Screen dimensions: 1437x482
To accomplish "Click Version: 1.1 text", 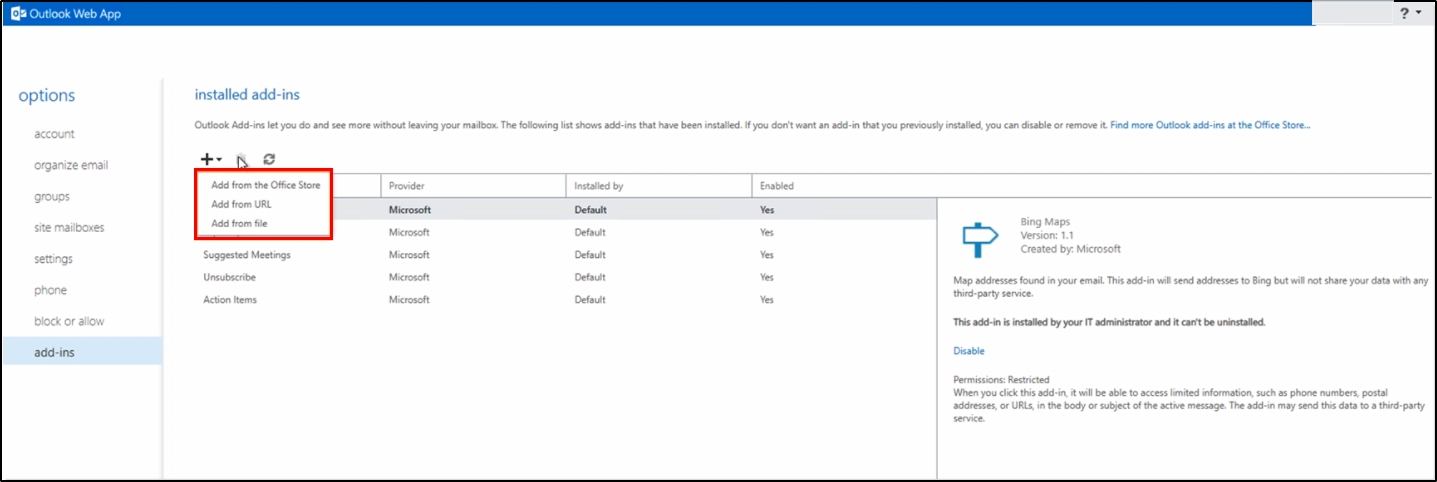I will coord(1047,235).
